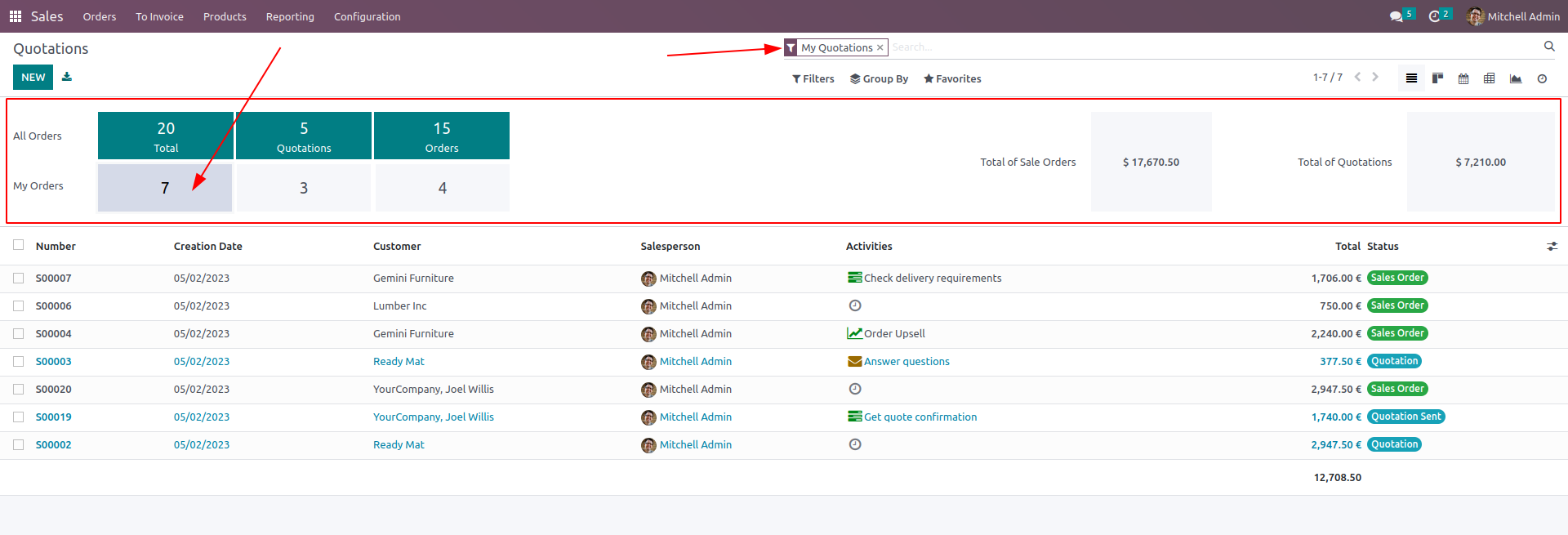Click the Quotation Sent status badge
The height and width of the screenshot is (535, 1568).
coord(1406,417)
